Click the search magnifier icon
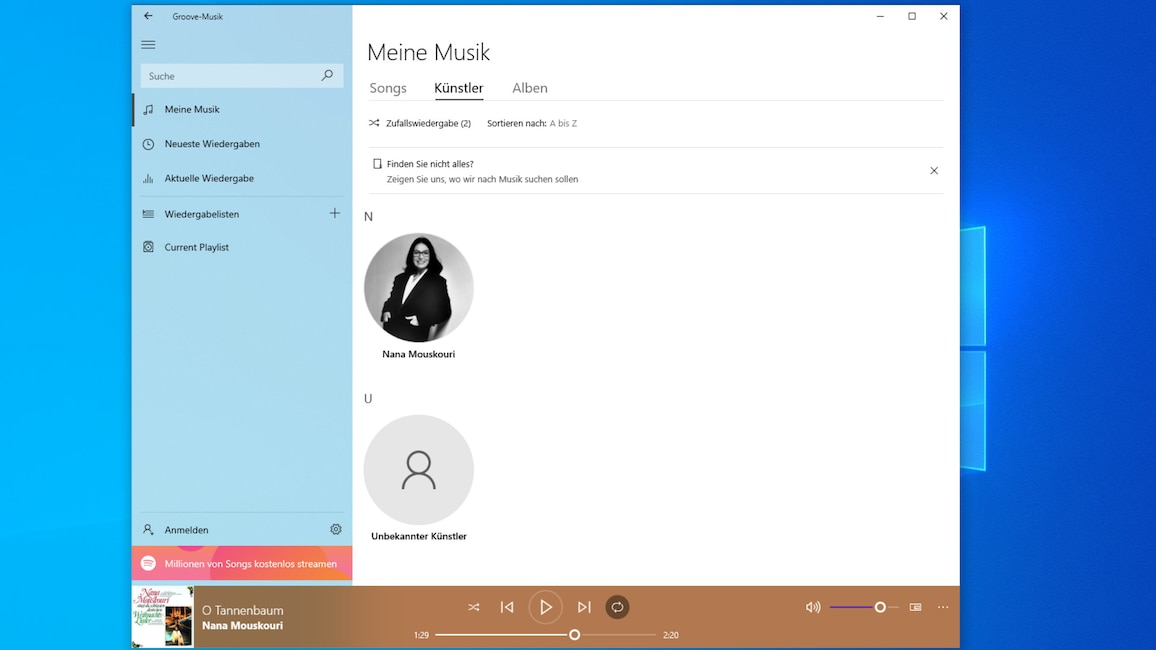 click(327, 75)
